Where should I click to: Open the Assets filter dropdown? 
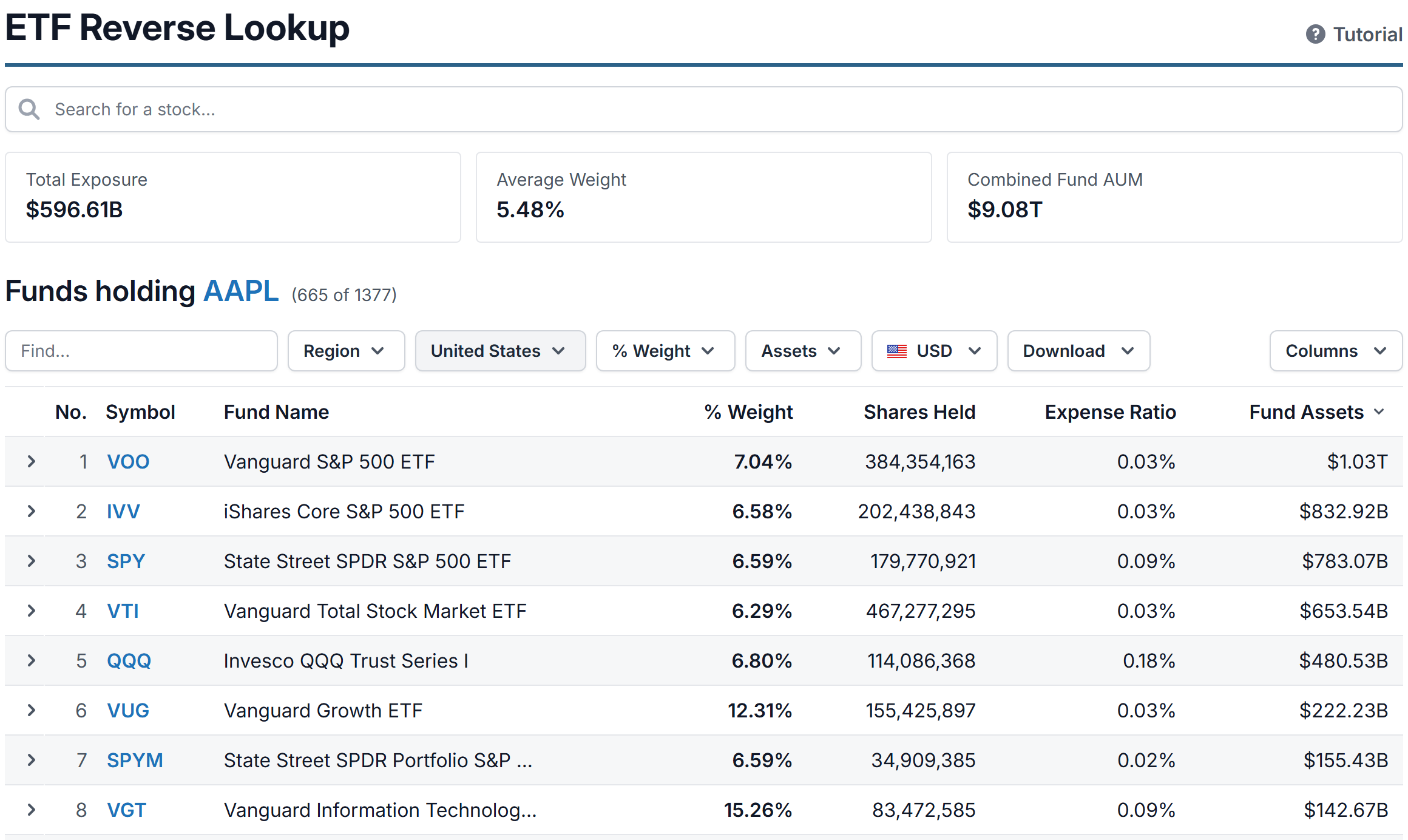(803, 351)
